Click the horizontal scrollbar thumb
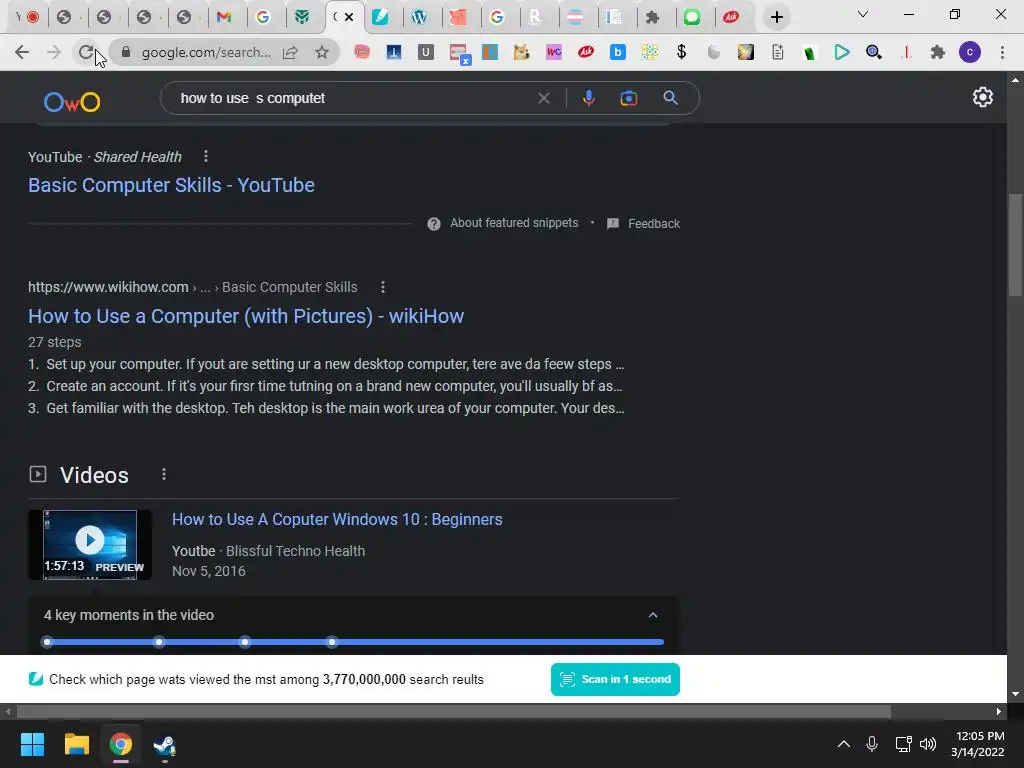Viewport: 1024px width, 768px height. pyautogui.click(x=454, y=711)
